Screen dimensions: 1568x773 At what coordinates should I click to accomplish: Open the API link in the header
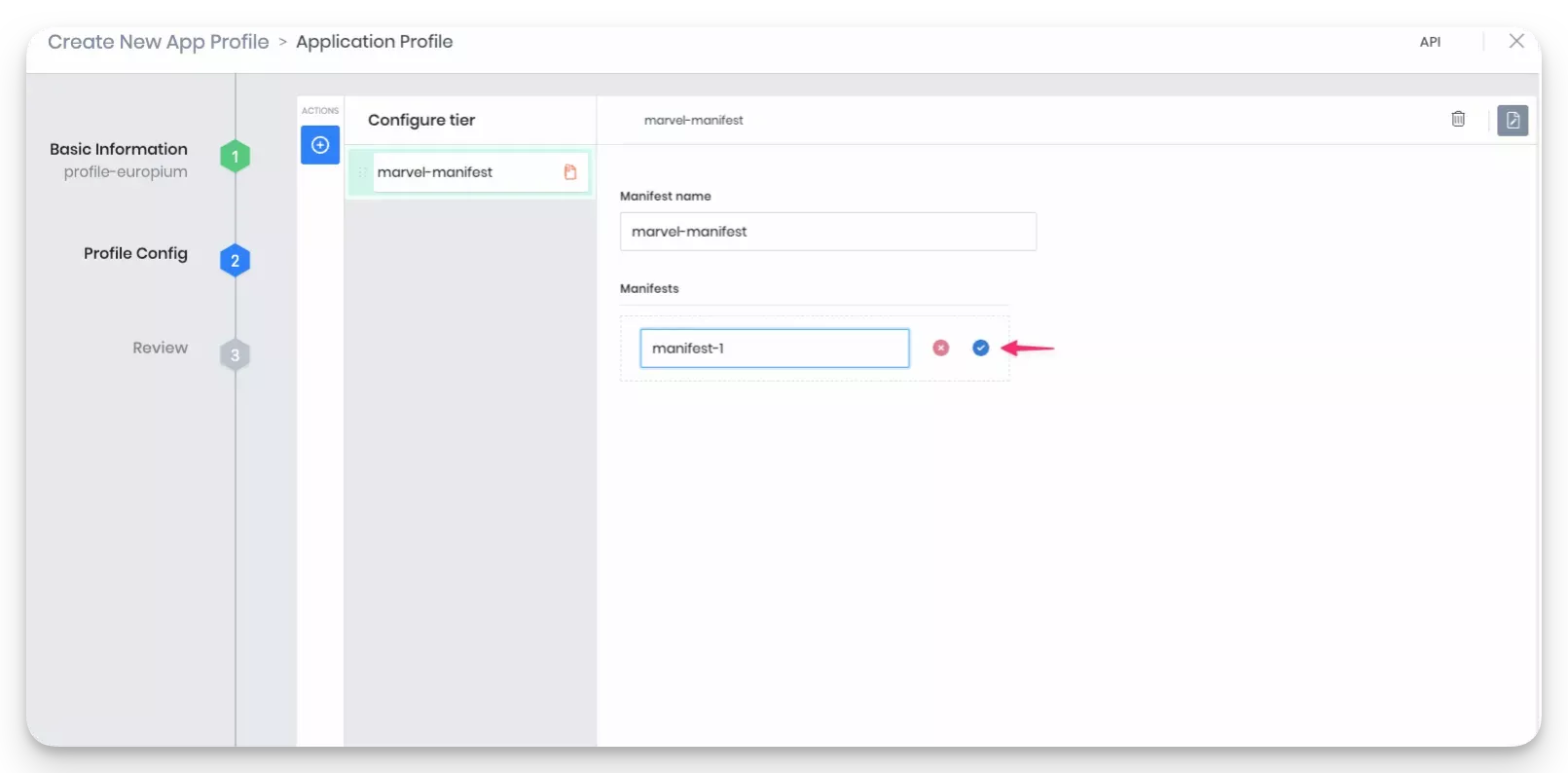(x=1429, y=42)
